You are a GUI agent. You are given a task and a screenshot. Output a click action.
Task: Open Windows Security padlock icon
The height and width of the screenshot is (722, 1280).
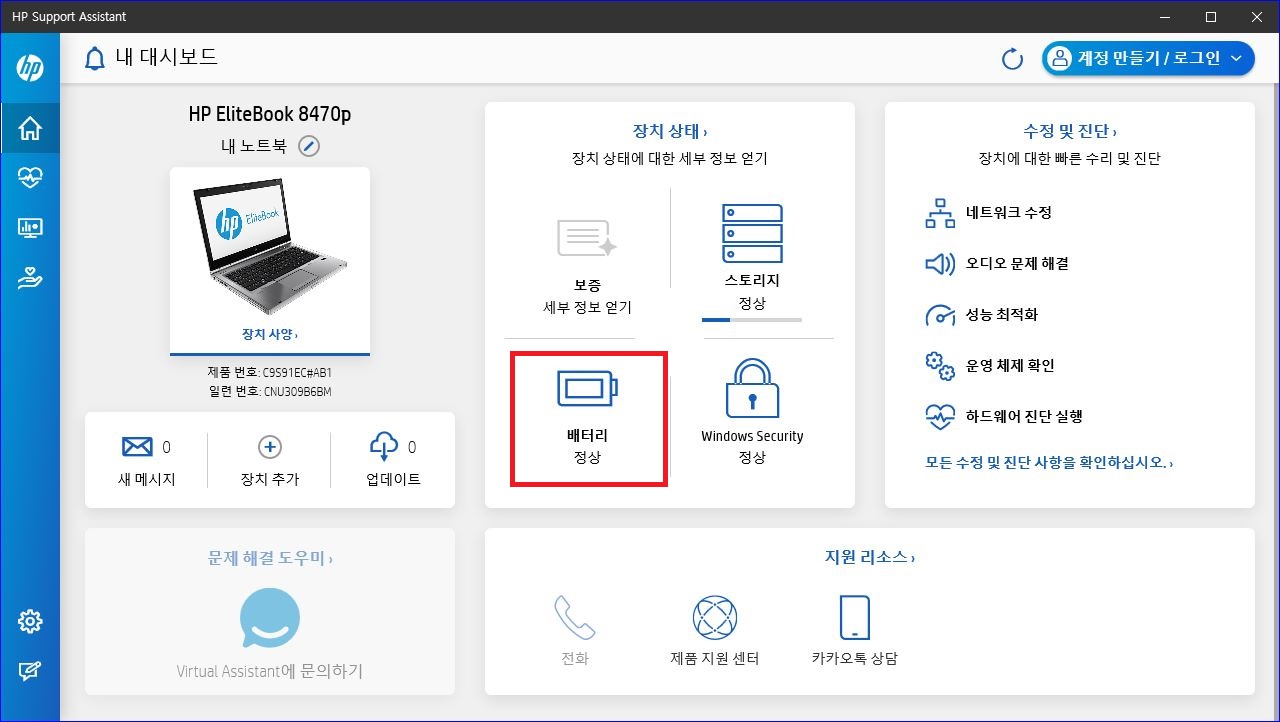click(x=752, y=388)
